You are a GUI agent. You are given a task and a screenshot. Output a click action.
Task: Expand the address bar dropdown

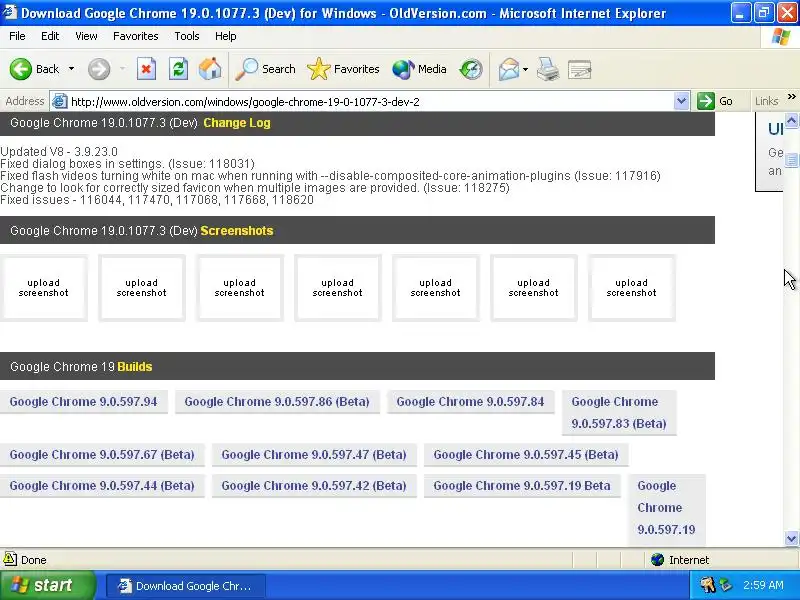point(681,101)
